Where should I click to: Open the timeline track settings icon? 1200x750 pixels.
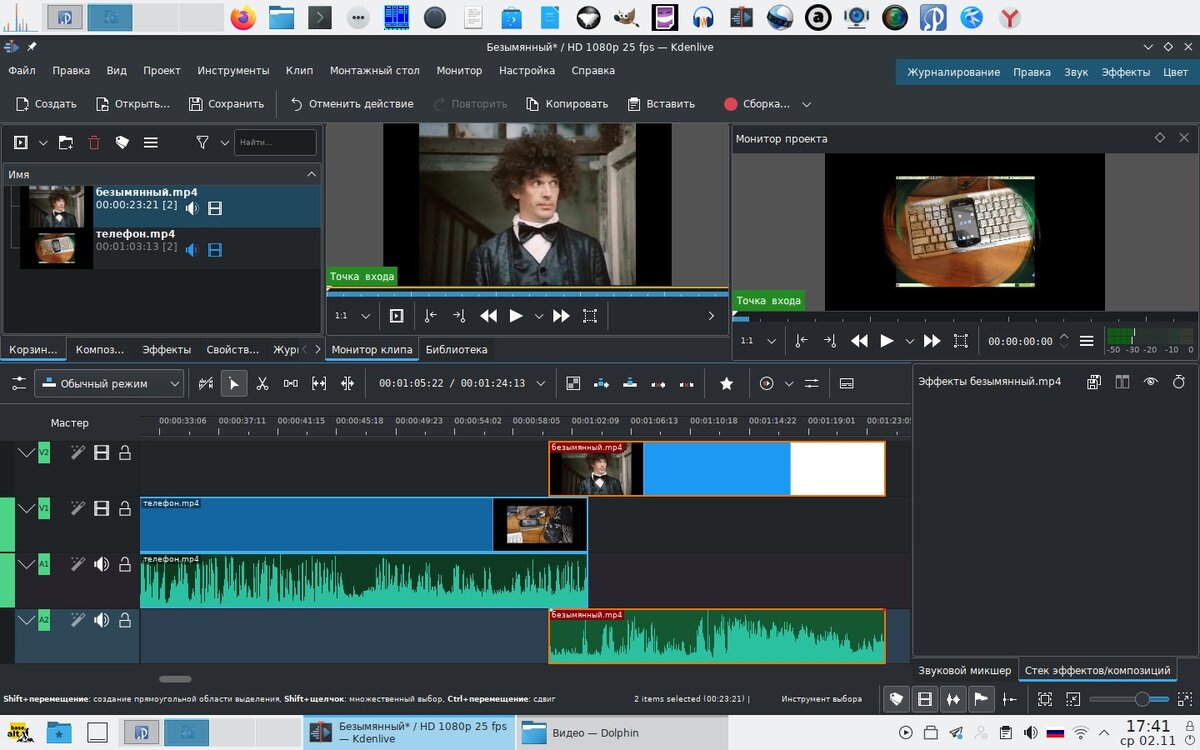click(x=19, y=383)
